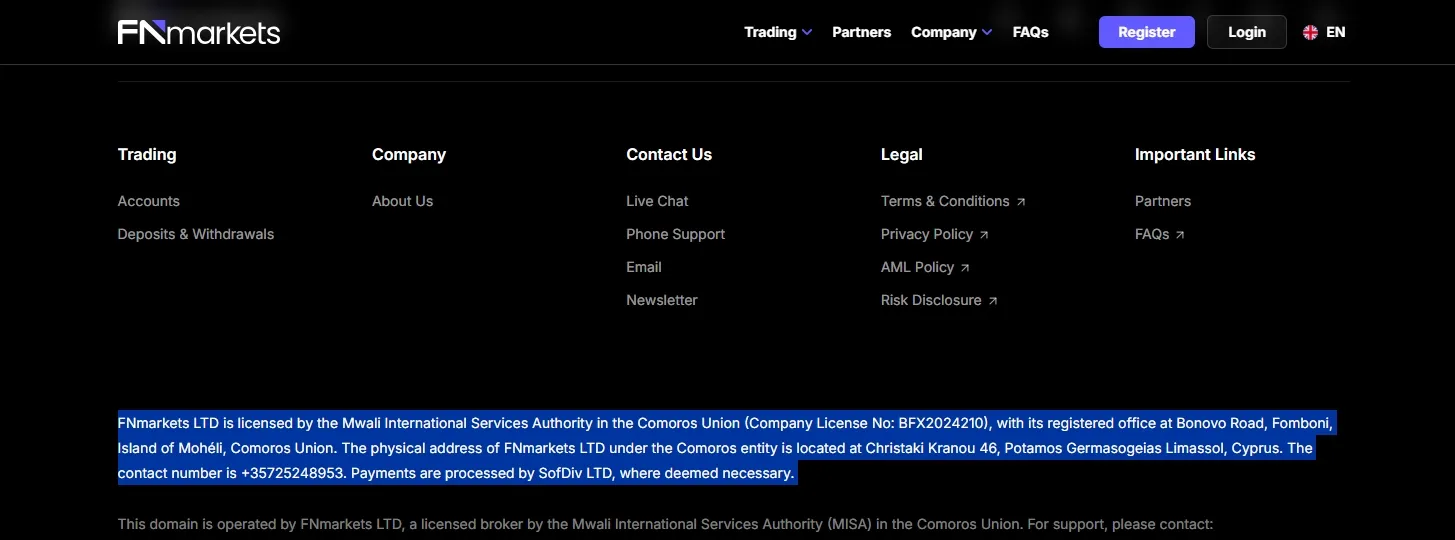Click arrow icon next to Privacy Policy
Image resolution: width=1455 pixels, height=540 pixels.
tap(984, 235)
